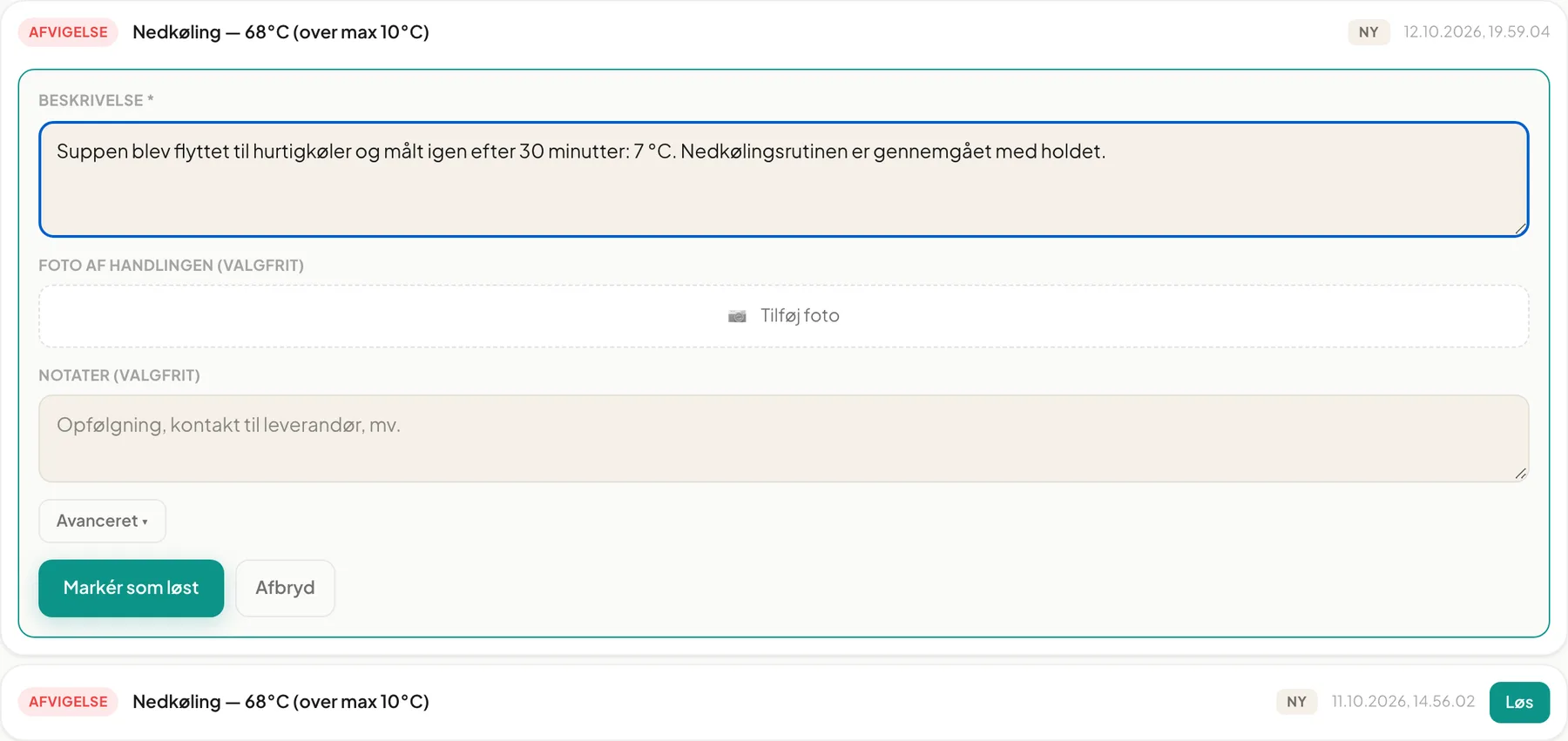Click the NY status tag of first deviation
The height and width of the screenshot is (741, 1568).
point(1369,32)
